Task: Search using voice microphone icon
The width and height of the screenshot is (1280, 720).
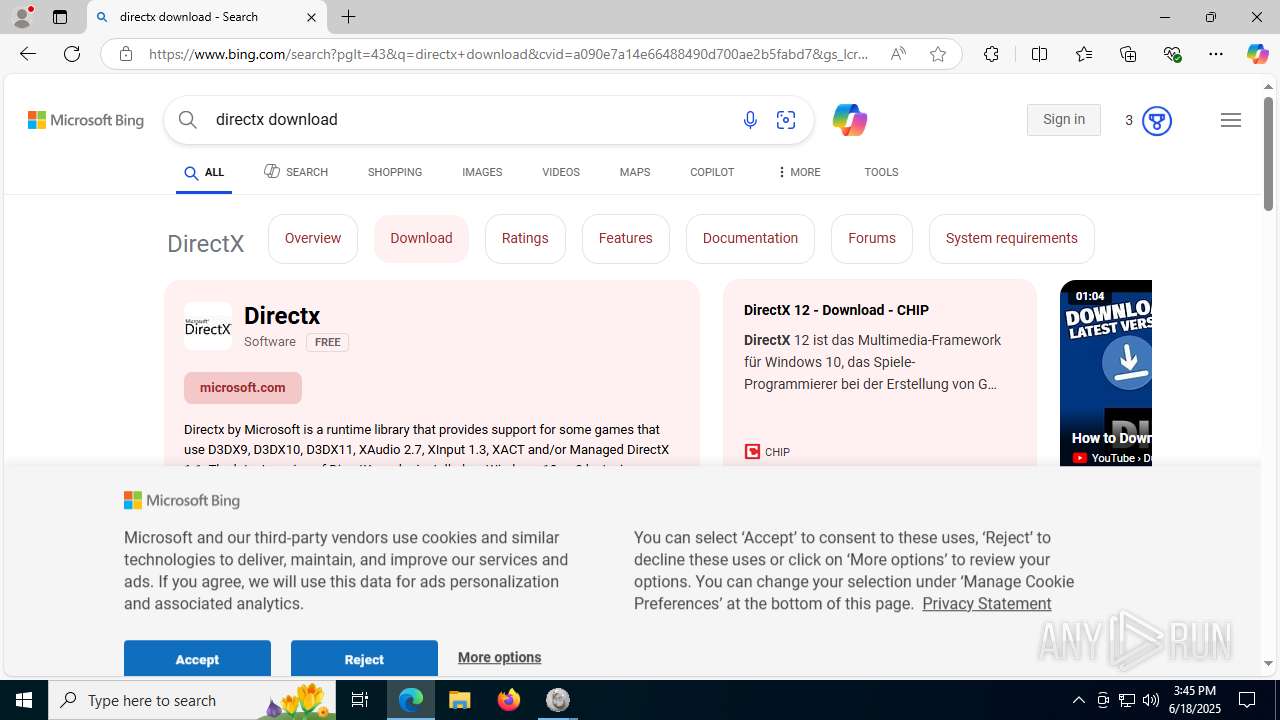Action: click(750, 120)
